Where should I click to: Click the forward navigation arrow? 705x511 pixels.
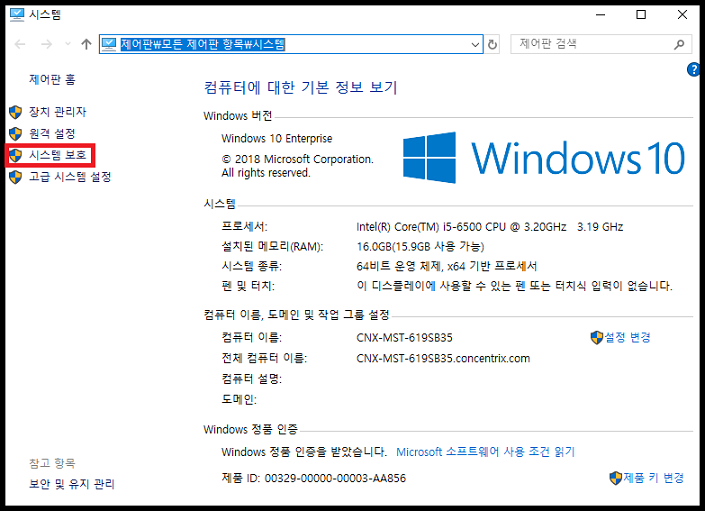pyautogui.click(x=46, y=44)
